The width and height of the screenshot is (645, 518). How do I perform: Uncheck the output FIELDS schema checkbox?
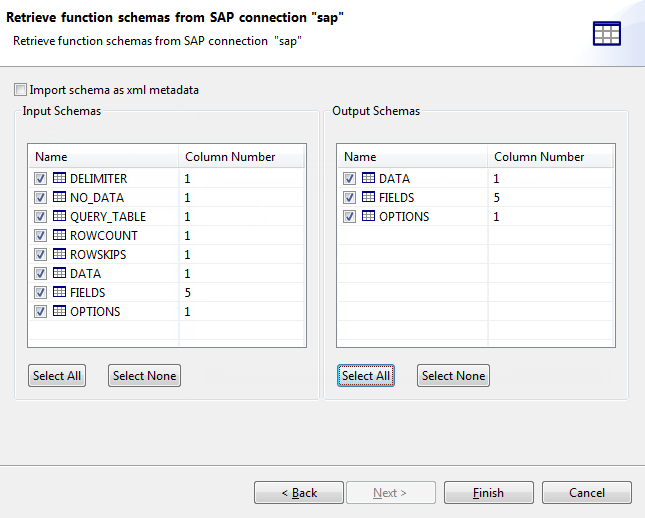point(350,198)
